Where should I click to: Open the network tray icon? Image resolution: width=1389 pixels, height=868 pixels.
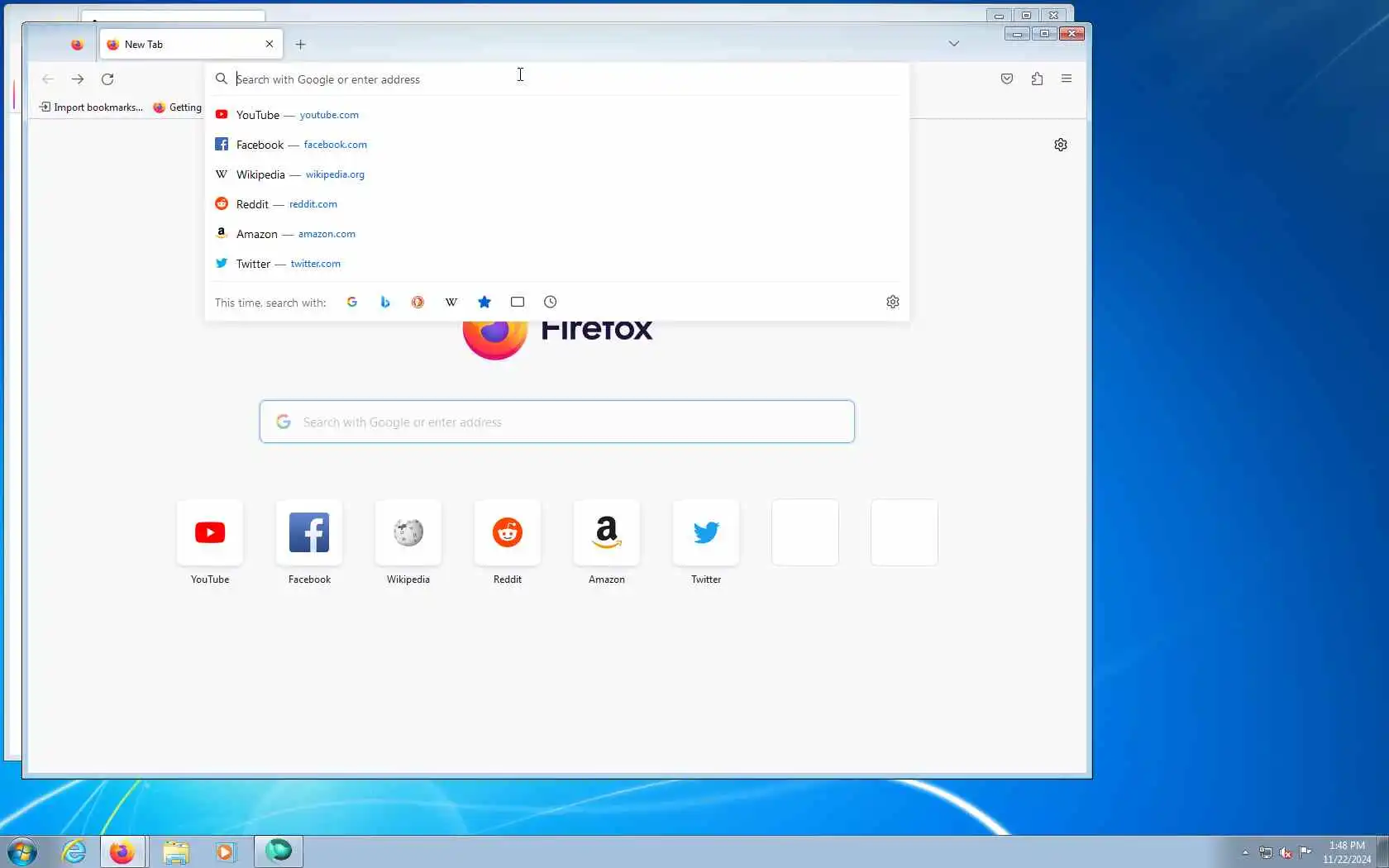coord(1266,852)
